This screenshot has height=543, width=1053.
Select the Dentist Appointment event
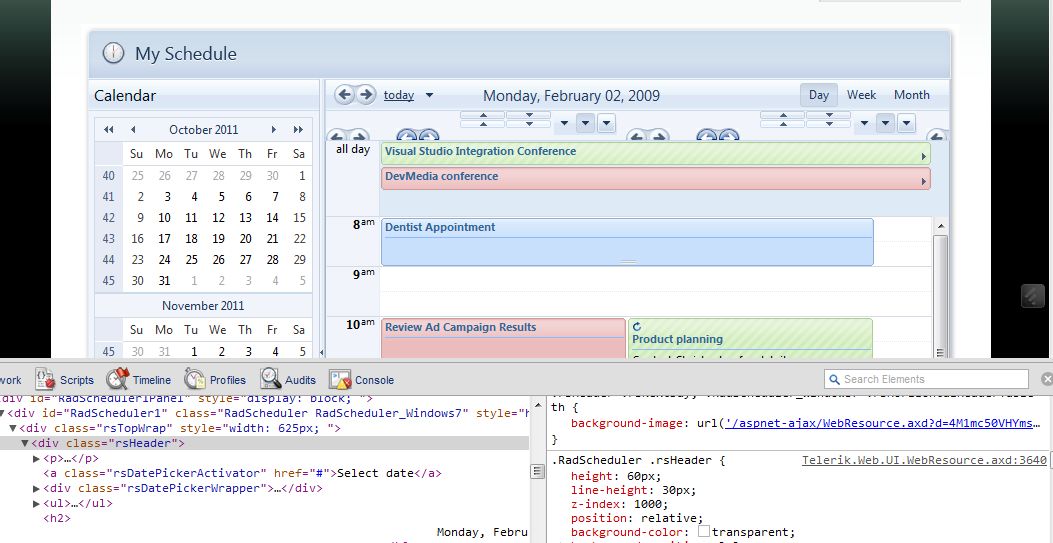coord(627,242)
